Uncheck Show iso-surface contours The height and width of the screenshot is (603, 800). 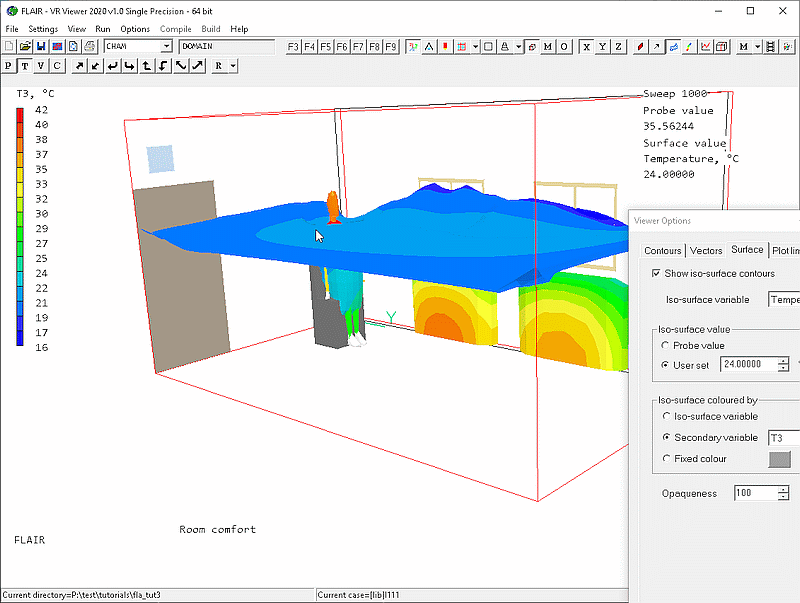[x=656, y=273]
